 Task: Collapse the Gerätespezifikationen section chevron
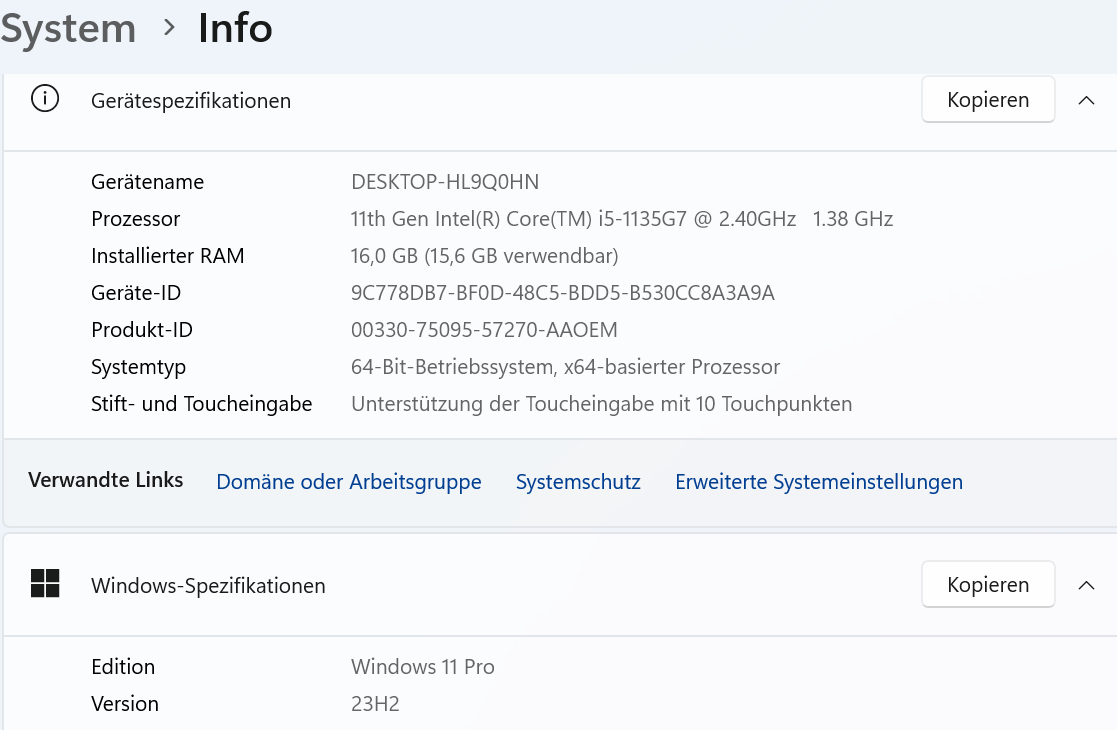1086,100
